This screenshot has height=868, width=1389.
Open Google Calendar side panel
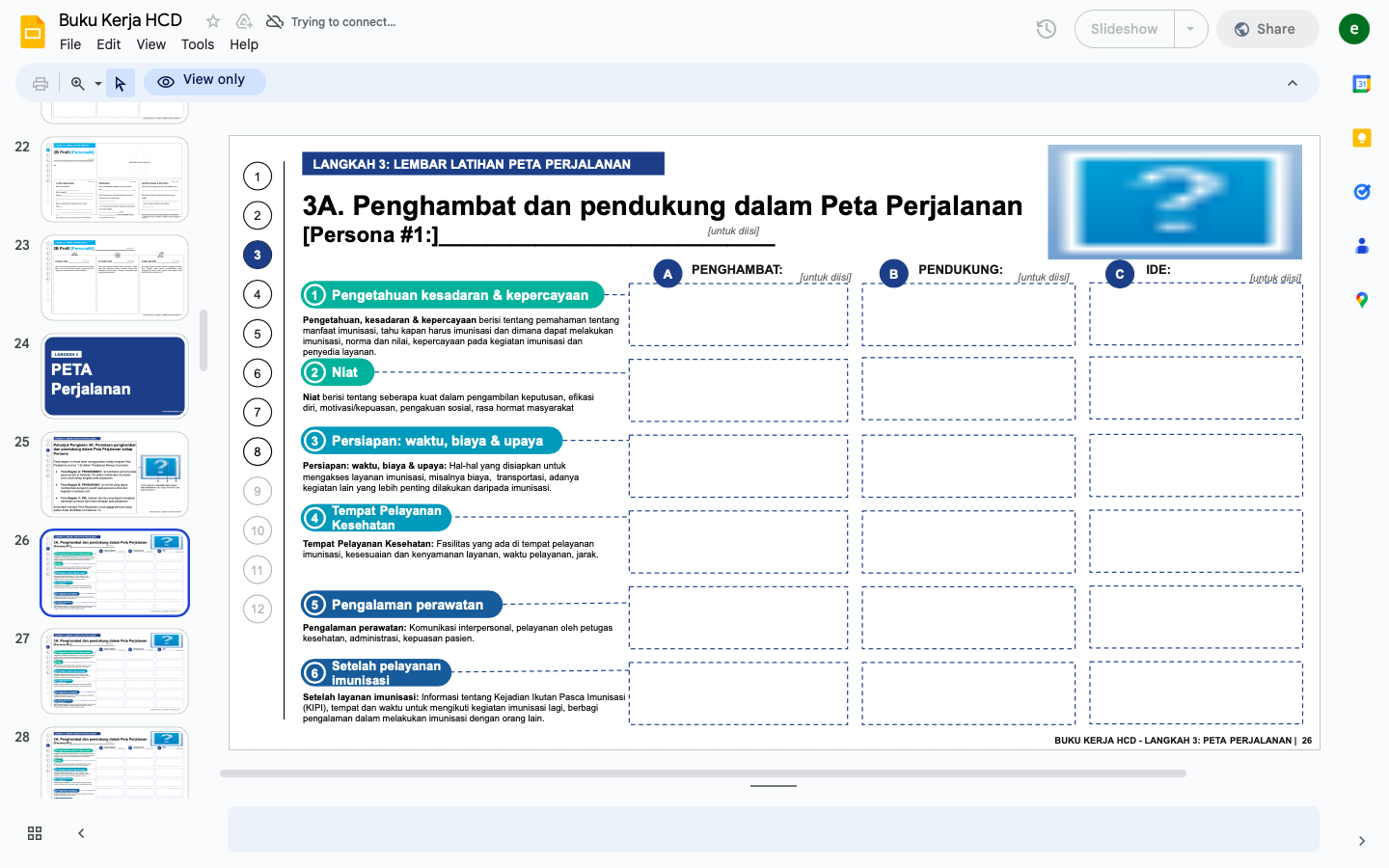coord(1362,84)
